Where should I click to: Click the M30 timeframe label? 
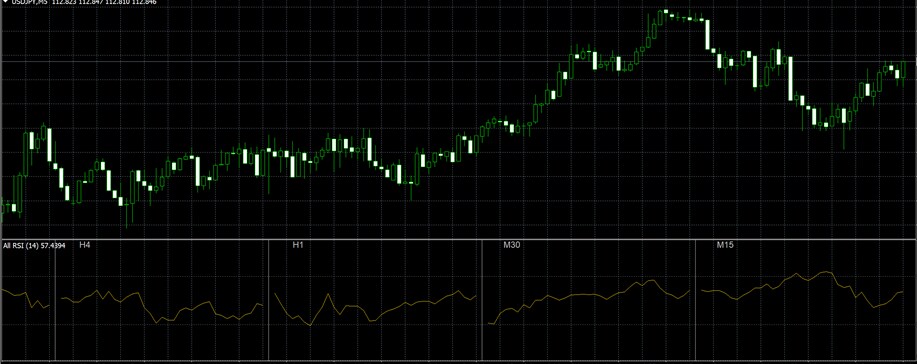pyautogui.click(x=512, y=245)
